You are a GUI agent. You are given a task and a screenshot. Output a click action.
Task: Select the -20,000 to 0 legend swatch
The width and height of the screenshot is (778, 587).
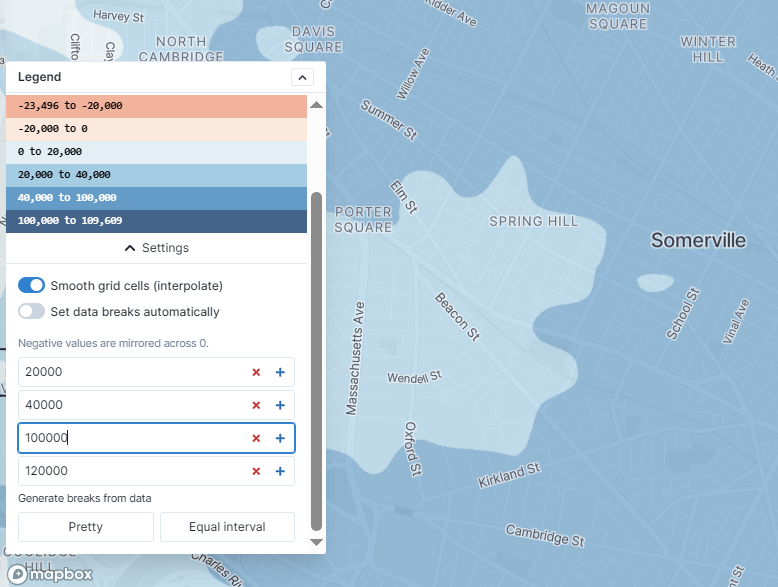tap(156, 129)
